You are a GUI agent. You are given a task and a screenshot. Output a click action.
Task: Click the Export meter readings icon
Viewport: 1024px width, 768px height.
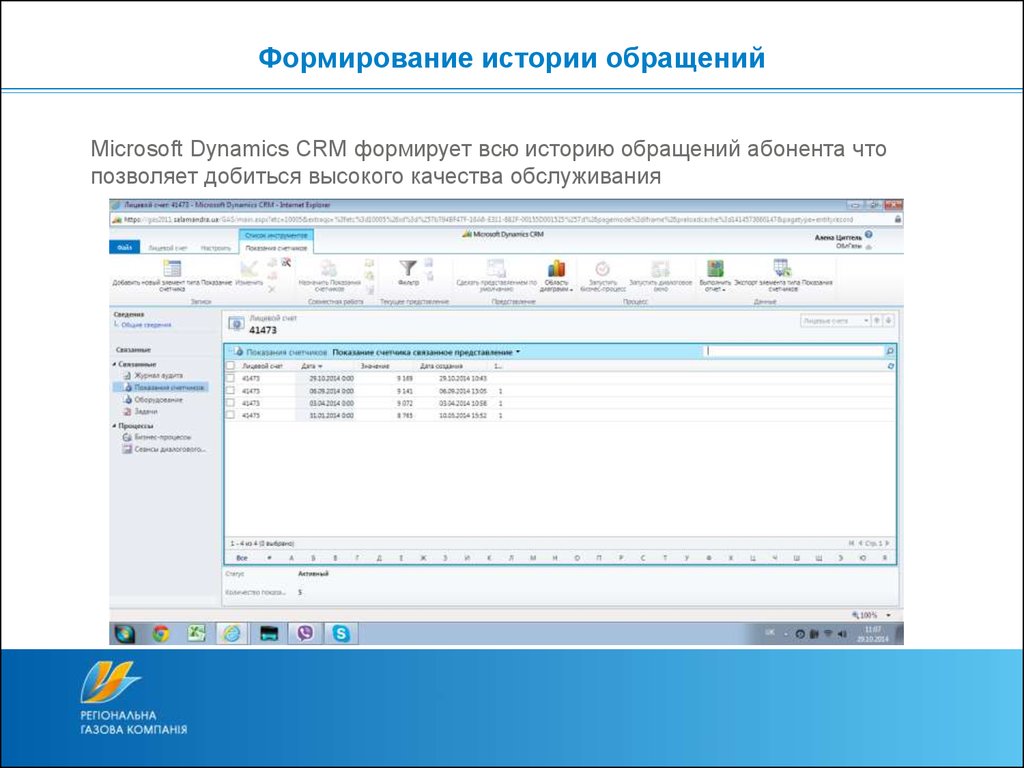coord(782,268)
